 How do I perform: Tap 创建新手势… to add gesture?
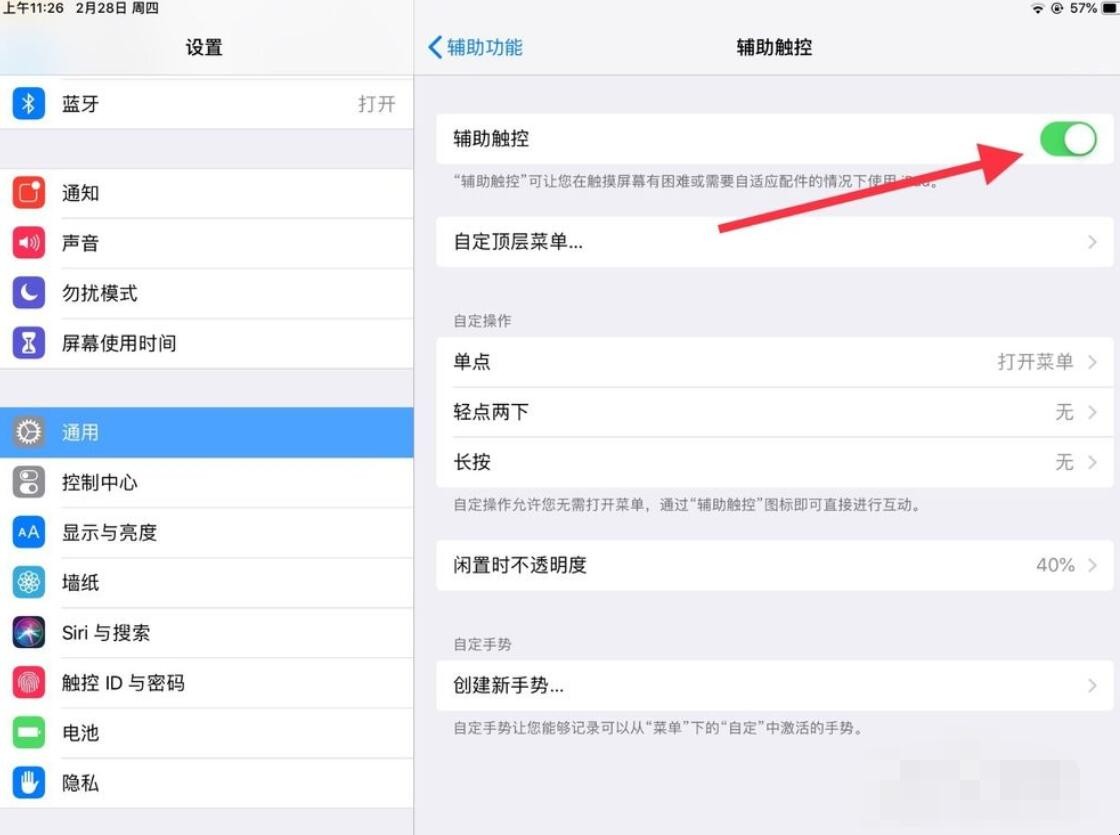774,686
